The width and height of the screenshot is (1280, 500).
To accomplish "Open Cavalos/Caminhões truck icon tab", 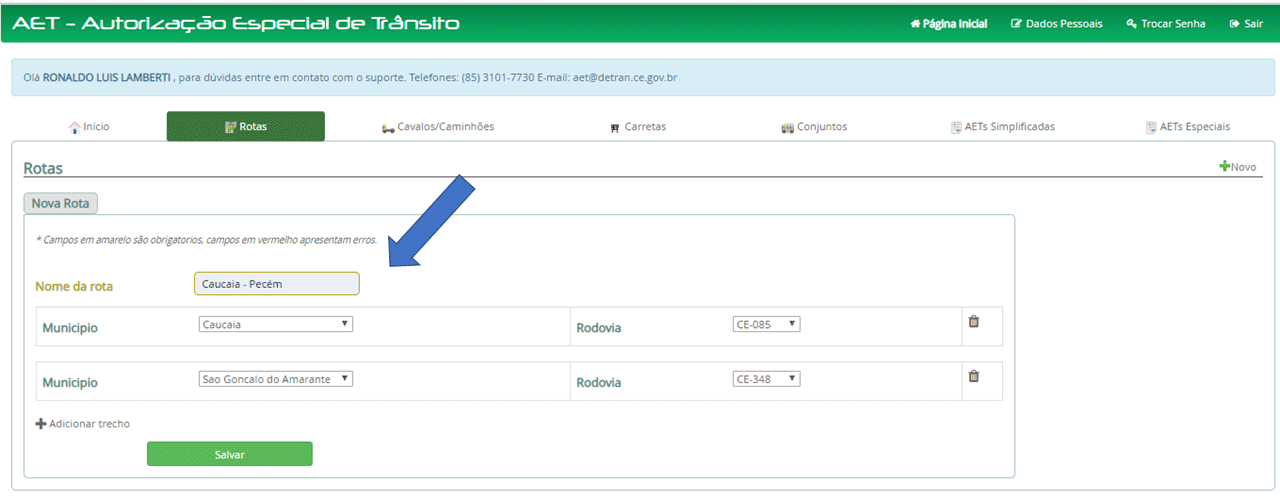I will pyautogui.click(x=387, y=128).
